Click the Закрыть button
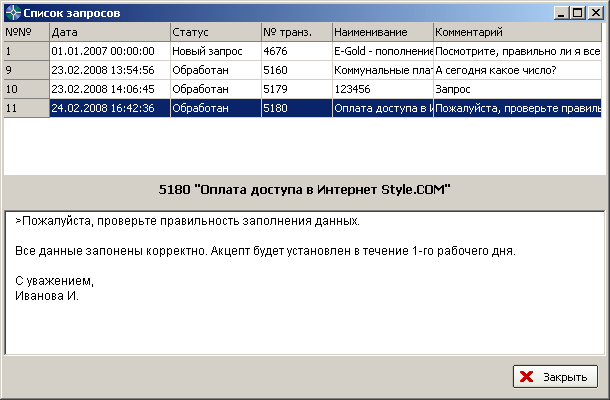 pyautogui.click(x=555, y=377)
